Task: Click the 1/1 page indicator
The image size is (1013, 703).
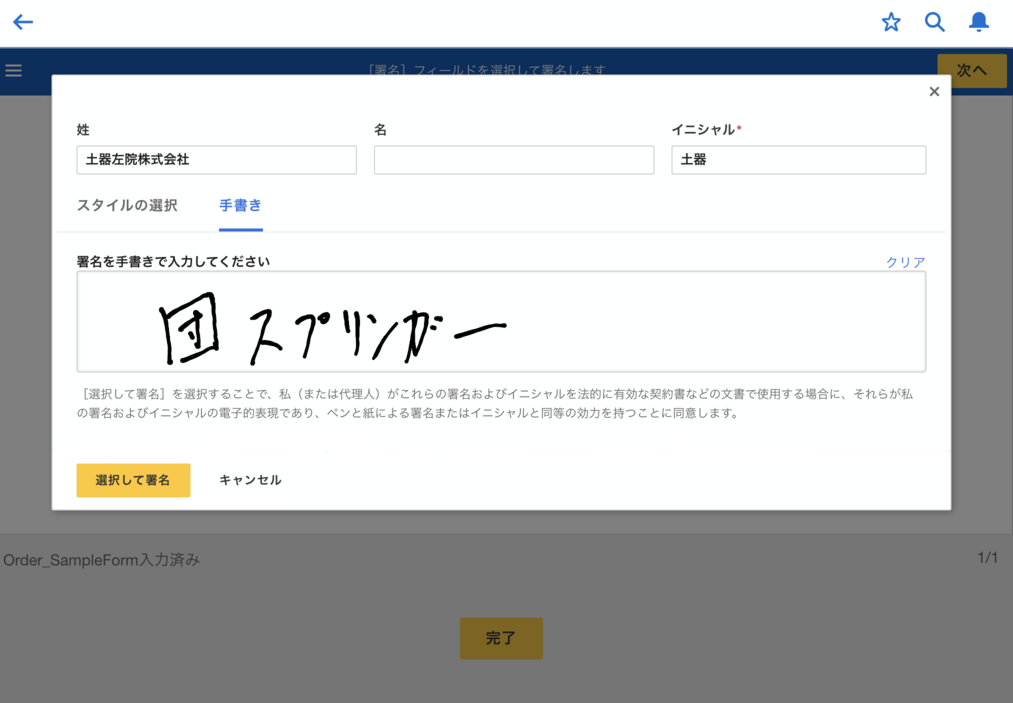Action: coord(987,558)
